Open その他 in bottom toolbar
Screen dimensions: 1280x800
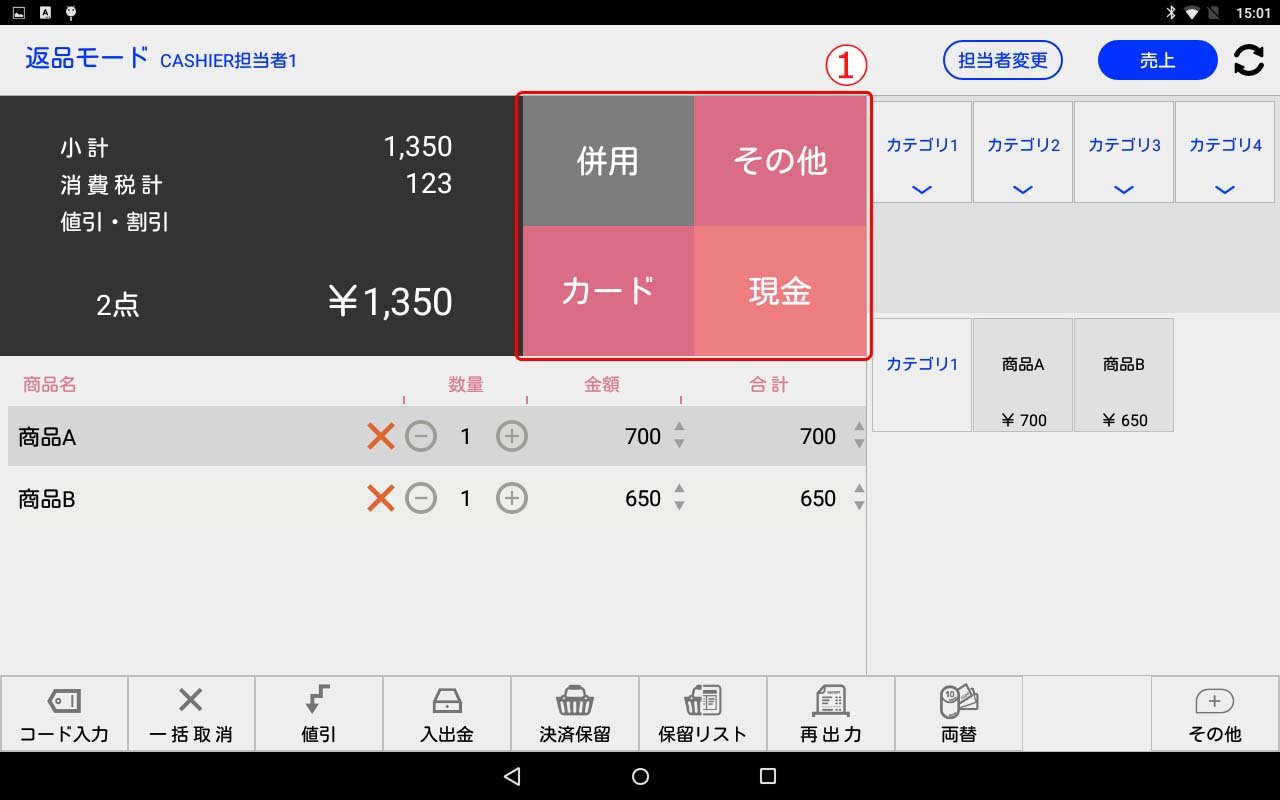click(x=1215, y=714)
